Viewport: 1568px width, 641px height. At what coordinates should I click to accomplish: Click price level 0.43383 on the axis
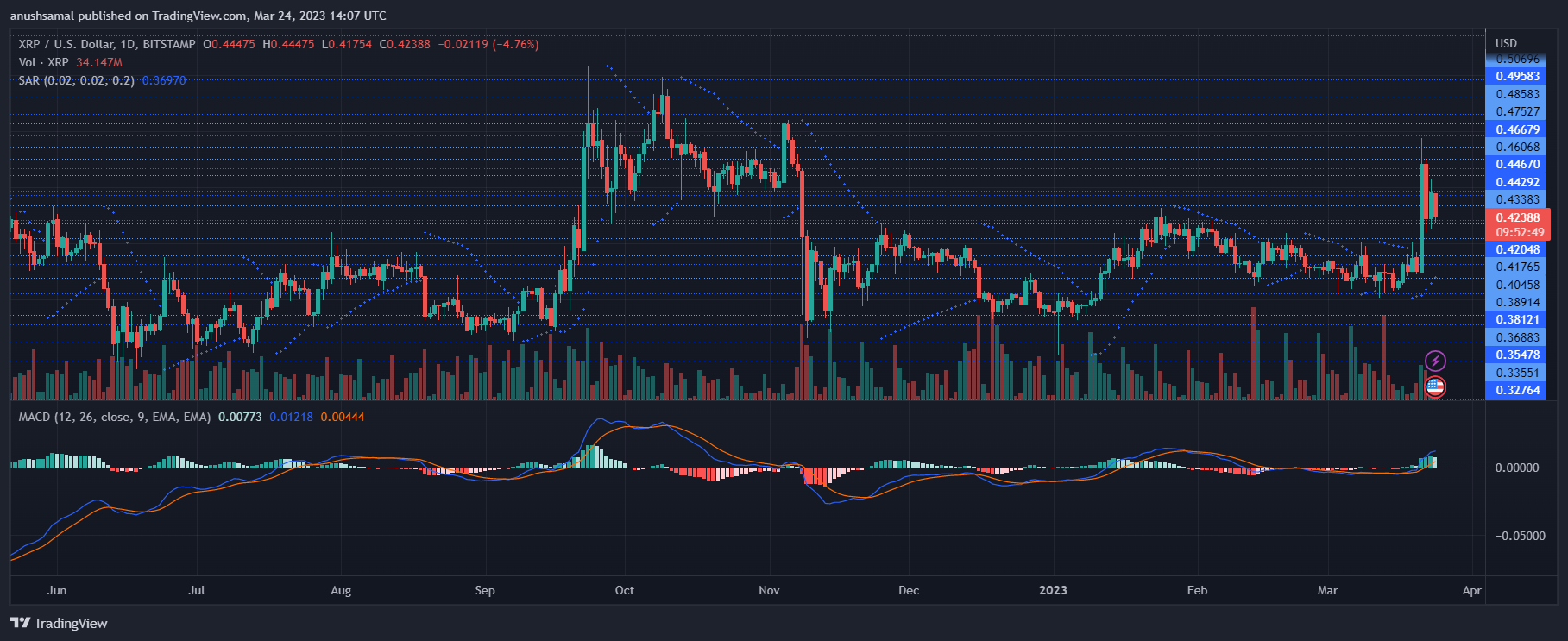click(1518, 199)
